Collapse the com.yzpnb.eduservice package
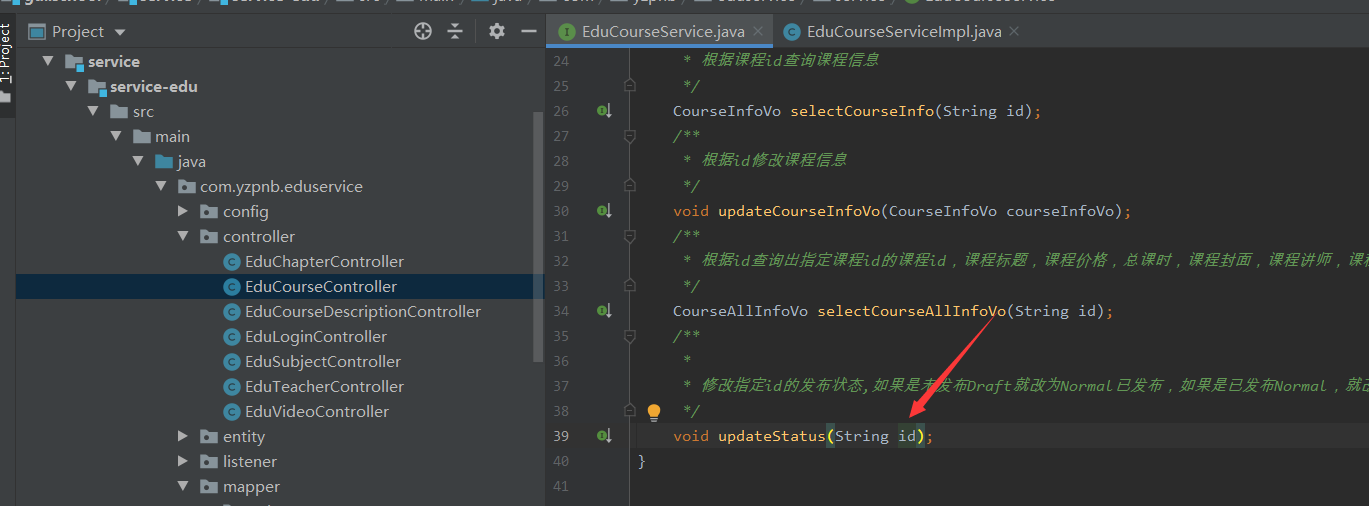The width and height of the screenshot is (1369, 506). click(x=161, y=187)
